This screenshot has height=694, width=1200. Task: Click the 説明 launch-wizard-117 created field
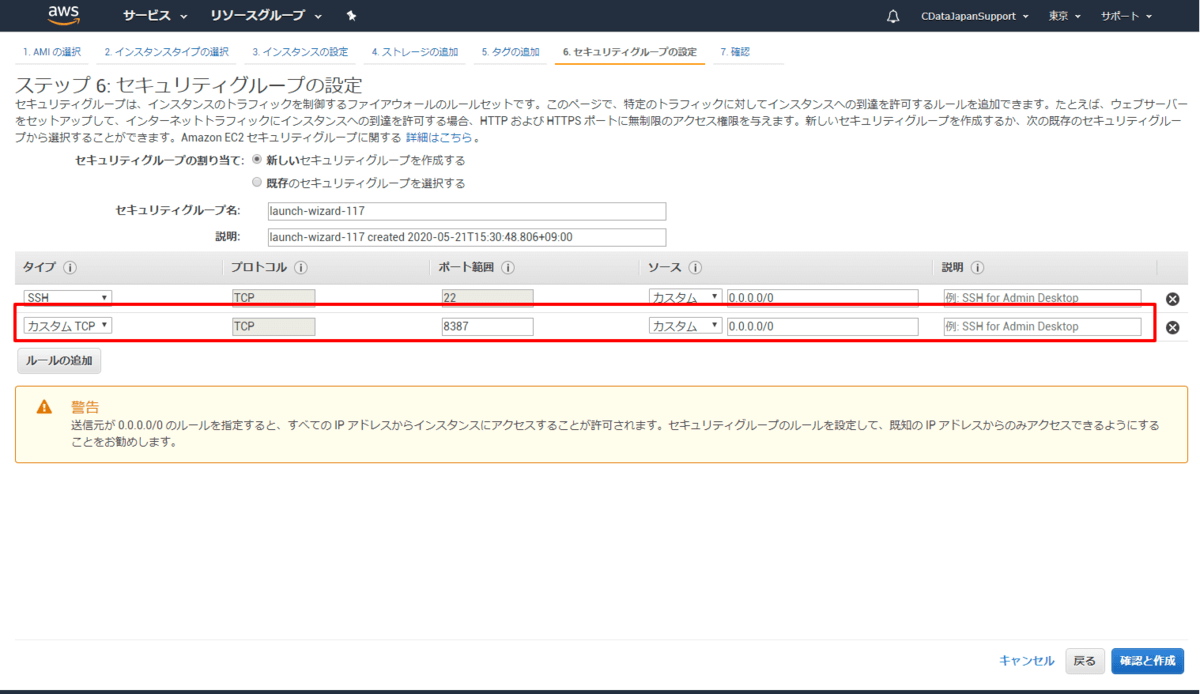click(x=467, y=237)
